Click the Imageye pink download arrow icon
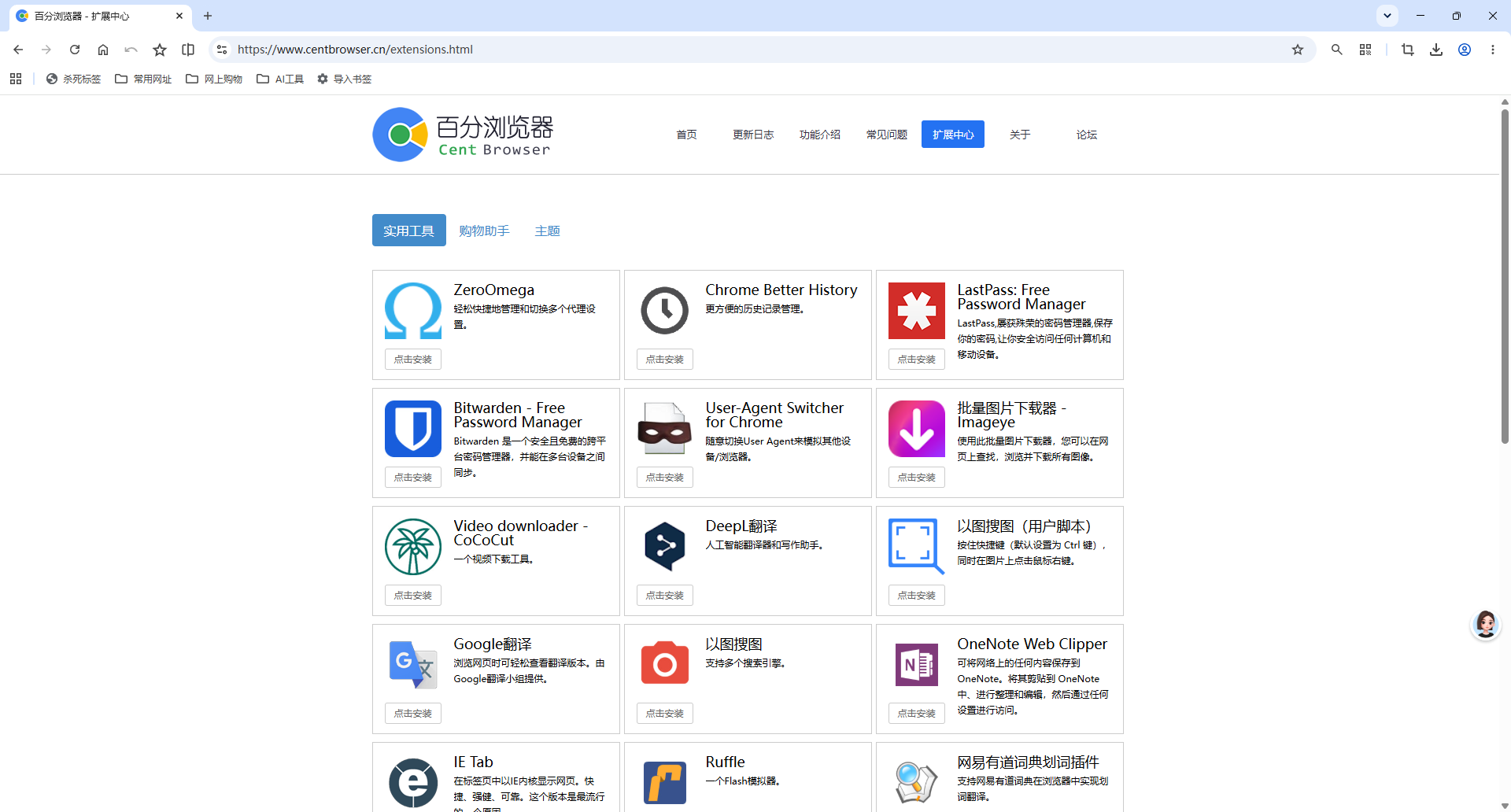 coord(917,429)
